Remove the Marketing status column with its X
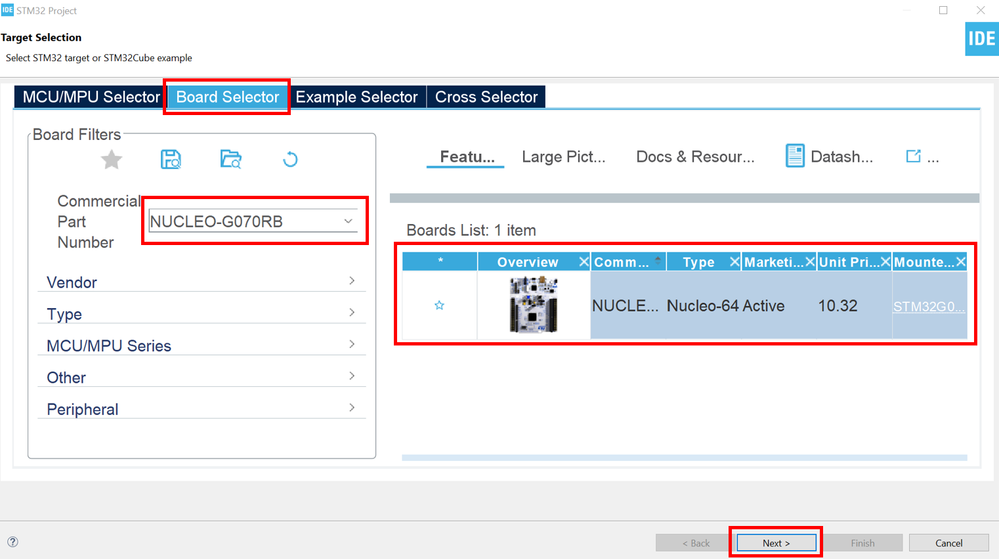 tap(810, 262)
